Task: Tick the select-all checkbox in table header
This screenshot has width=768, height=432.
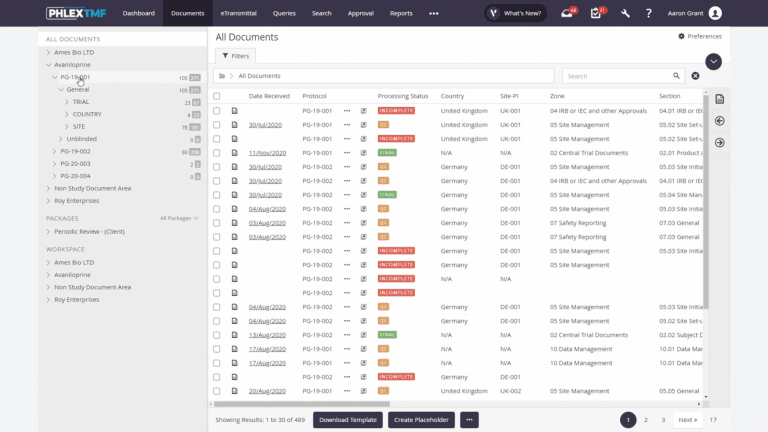Action: pos(217,96)
